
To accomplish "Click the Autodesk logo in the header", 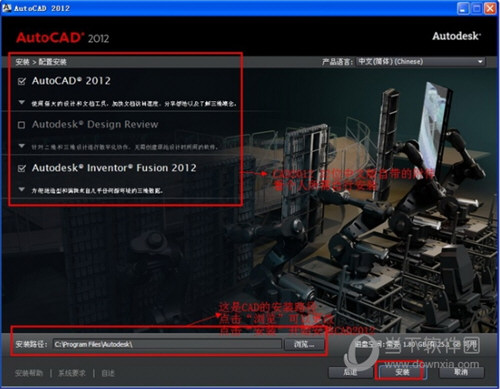I will (457, 36).
